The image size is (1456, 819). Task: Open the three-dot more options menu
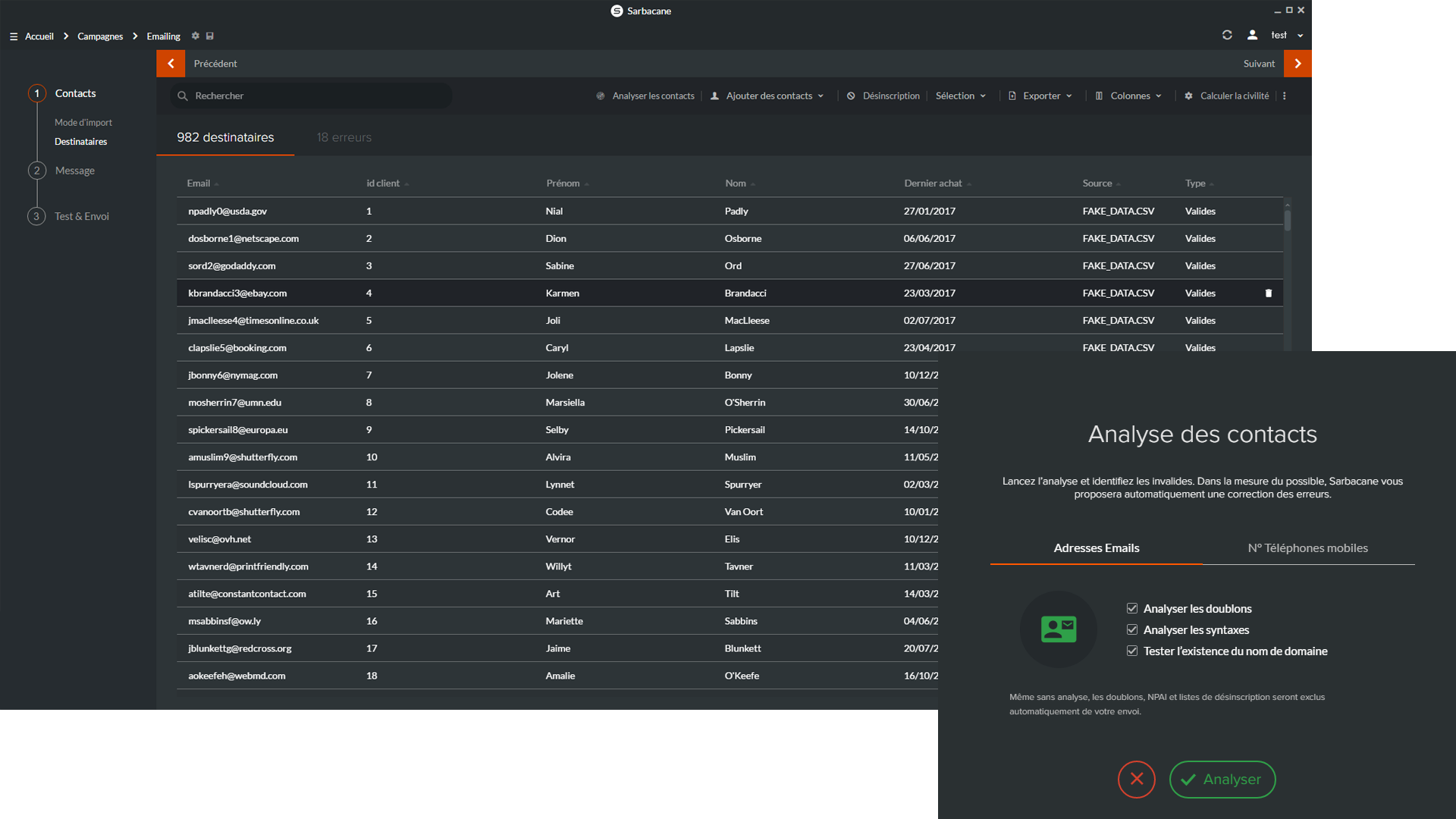tap(1284, 96)
